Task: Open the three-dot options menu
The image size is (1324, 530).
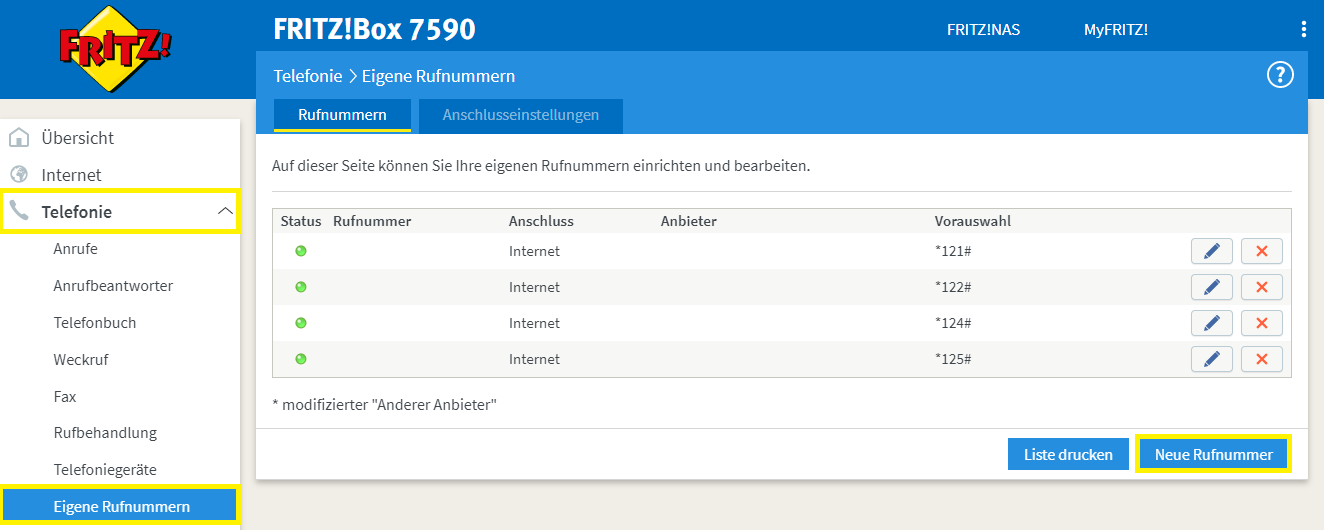Action: pos(1303,29)
